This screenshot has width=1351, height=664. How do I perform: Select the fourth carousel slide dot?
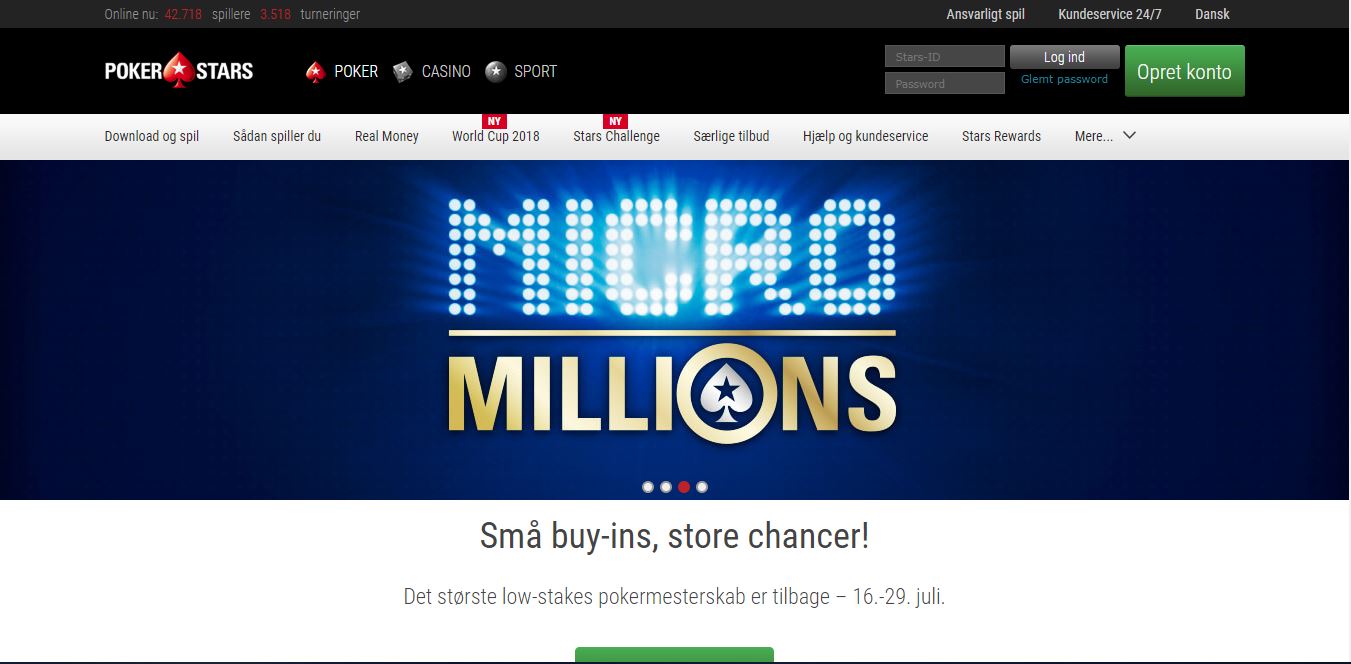click(x=702, y=487)
